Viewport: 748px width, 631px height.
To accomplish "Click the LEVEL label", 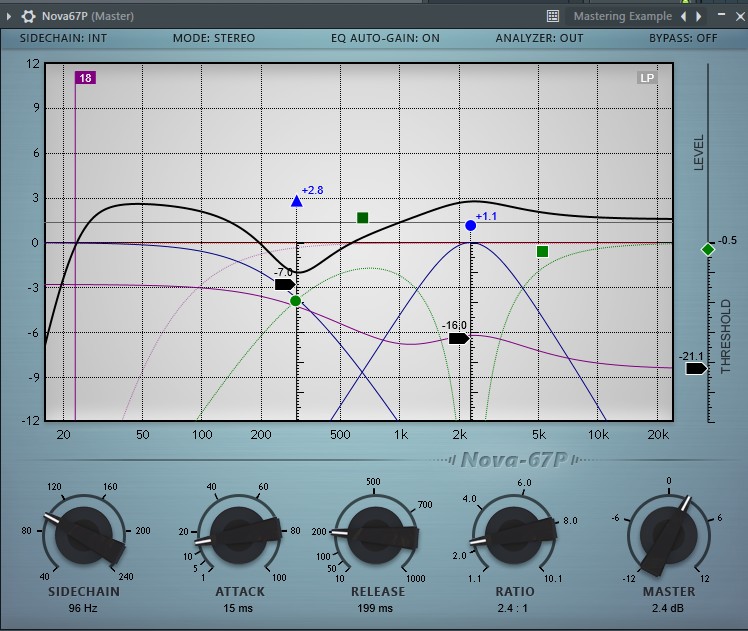I will click(x=698, y=153).
